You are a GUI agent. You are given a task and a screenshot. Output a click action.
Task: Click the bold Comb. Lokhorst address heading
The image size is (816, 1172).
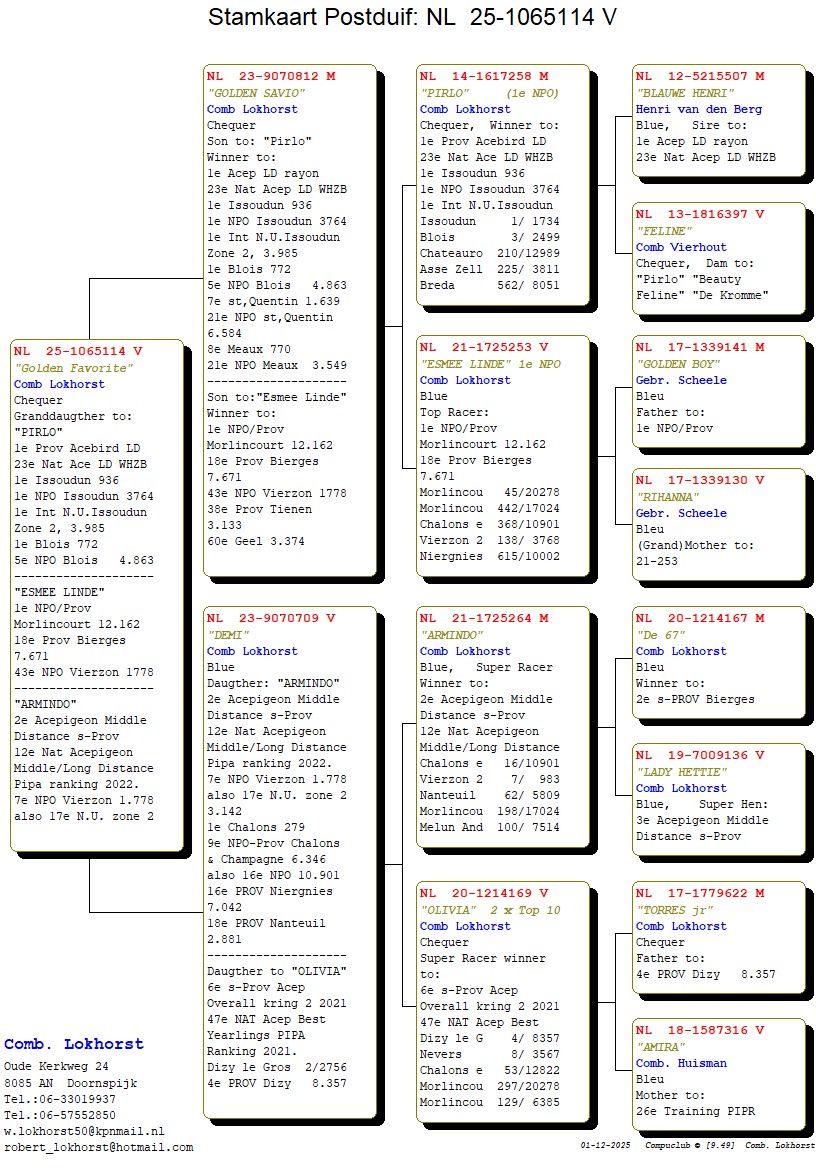click(x=74, y=1044)
